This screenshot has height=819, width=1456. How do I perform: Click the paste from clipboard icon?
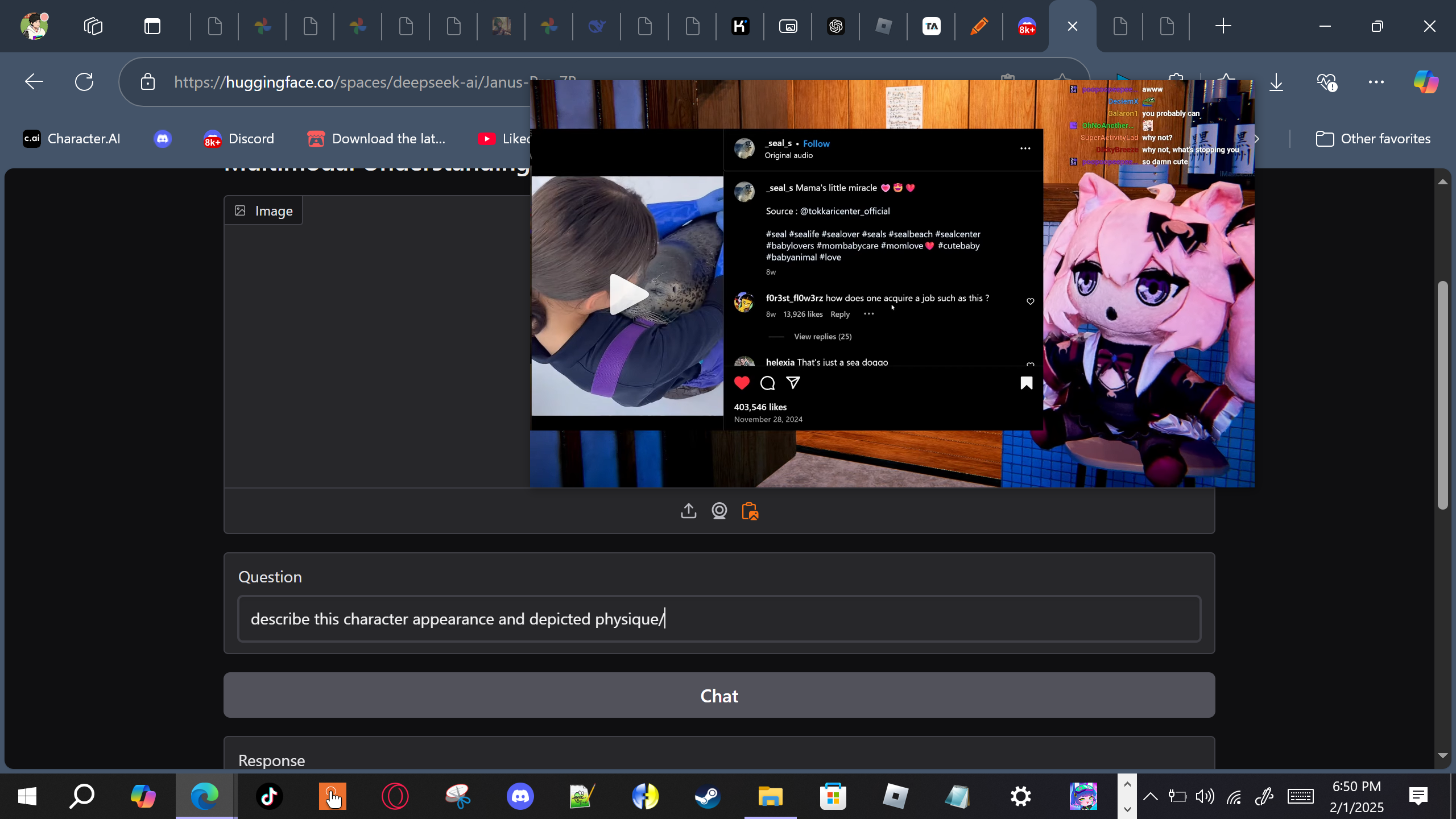click(x=750, y=511)
